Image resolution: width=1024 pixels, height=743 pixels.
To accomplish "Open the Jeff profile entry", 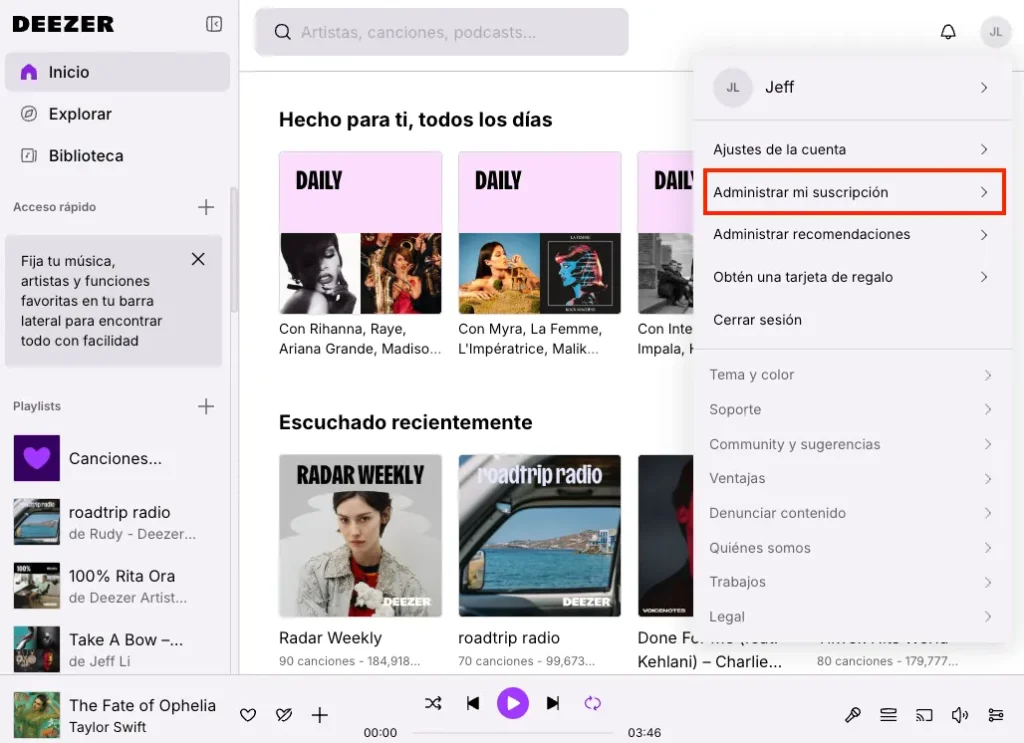I will 852,87.
